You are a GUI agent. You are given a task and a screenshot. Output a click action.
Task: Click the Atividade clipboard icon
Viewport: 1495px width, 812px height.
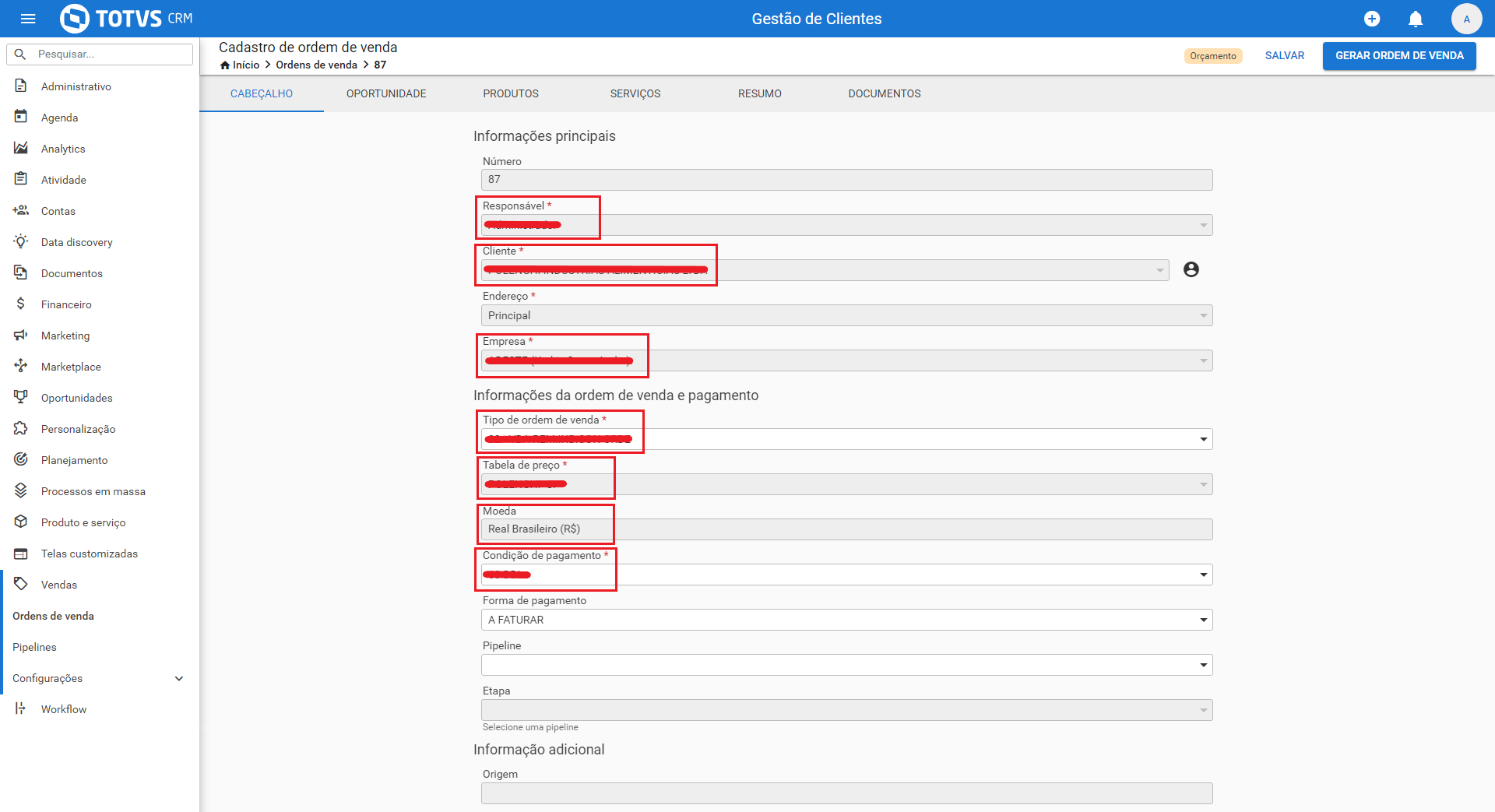pos(21,179)
